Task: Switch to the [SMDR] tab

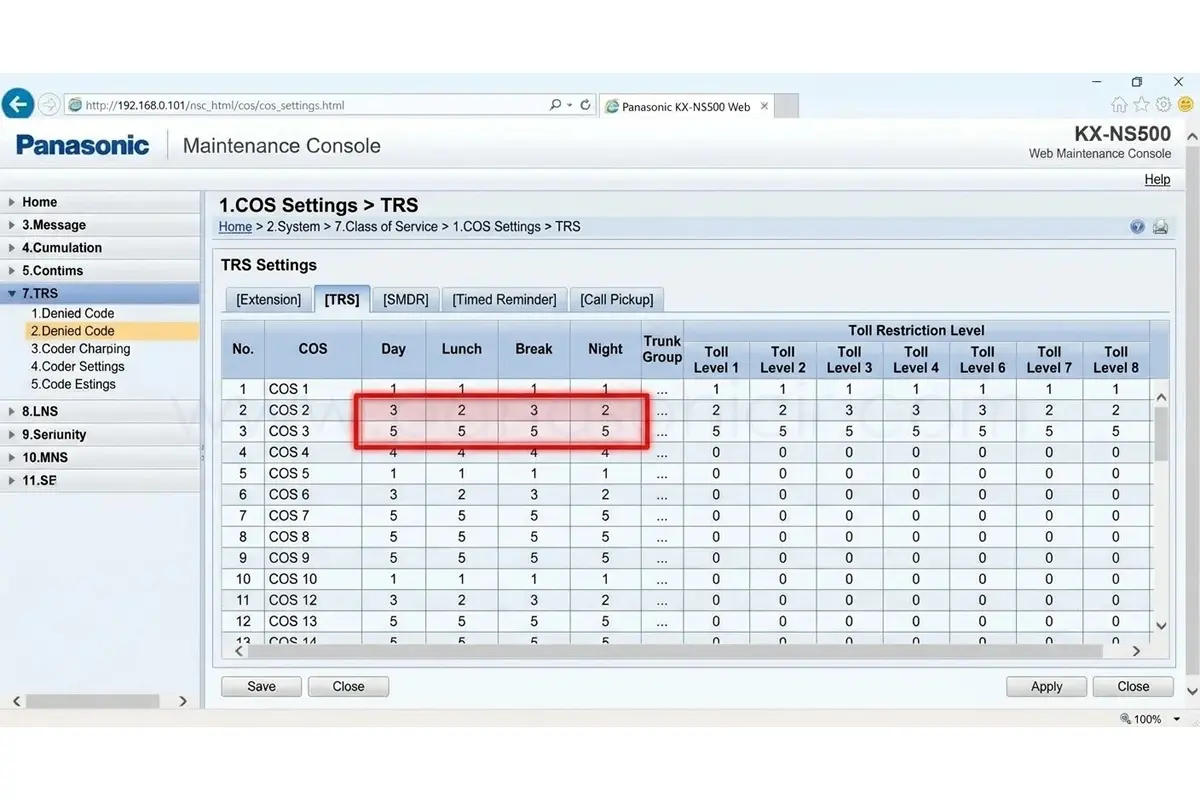Action: pos(406,299)
